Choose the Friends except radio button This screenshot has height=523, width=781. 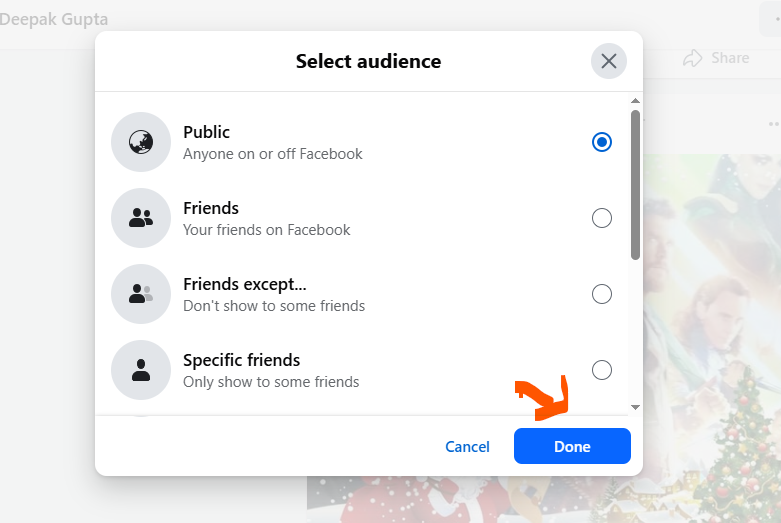(x=601, y=294)
